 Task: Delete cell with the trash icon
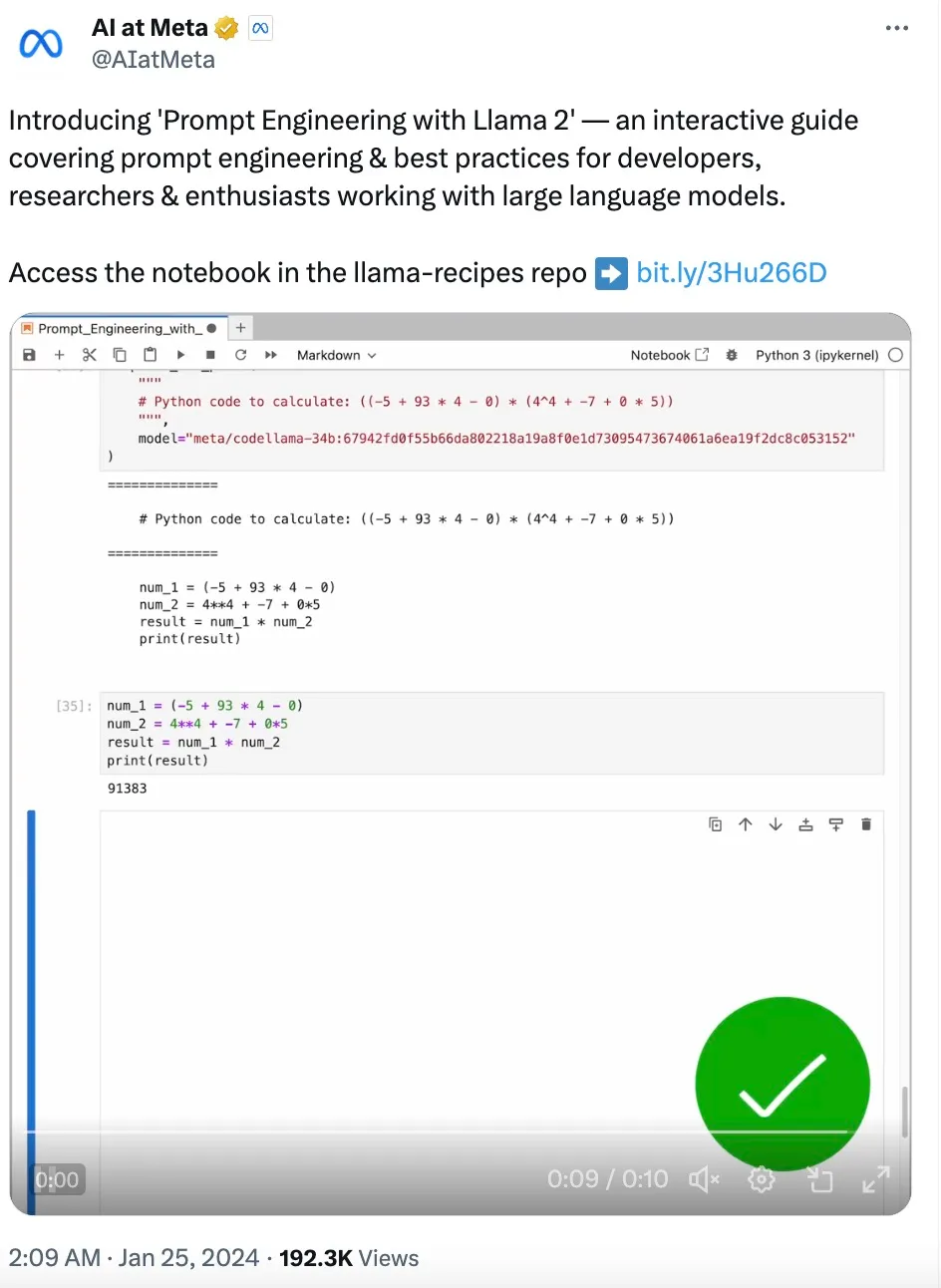tap(866, 824)
